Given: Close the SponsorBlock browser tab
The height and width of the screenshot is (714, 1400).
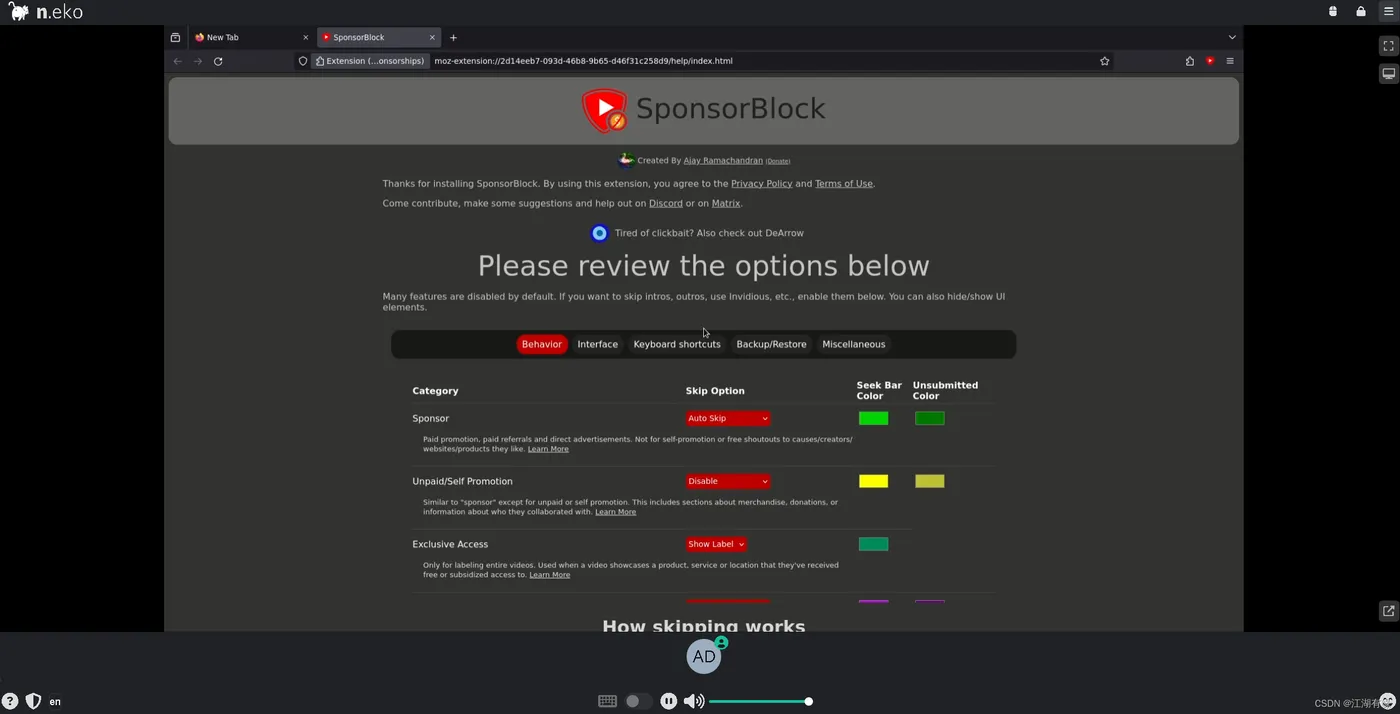Looking at the screenshot, I should click(x=432, y=37).
